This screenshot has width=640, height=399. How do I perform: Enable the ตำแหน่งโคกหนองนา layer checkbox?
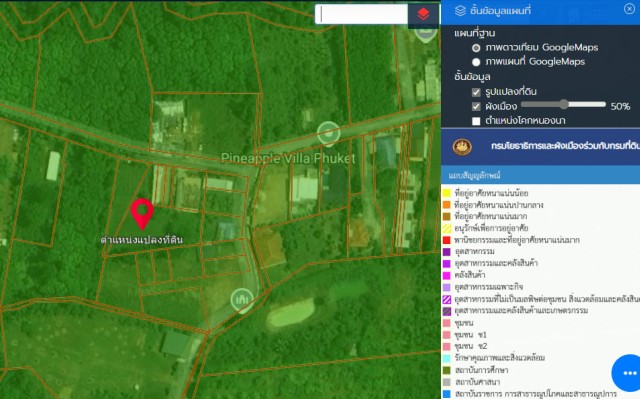[476, 121]
